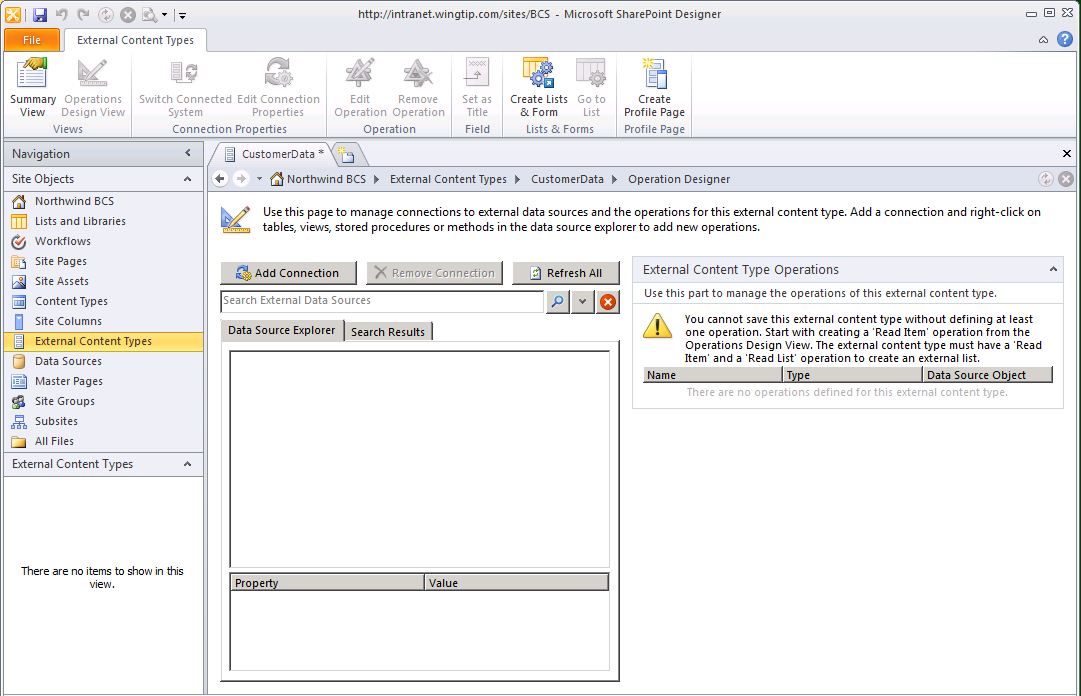
Task: Open Edit Connection Properties
Action: [x=278, y=88]
